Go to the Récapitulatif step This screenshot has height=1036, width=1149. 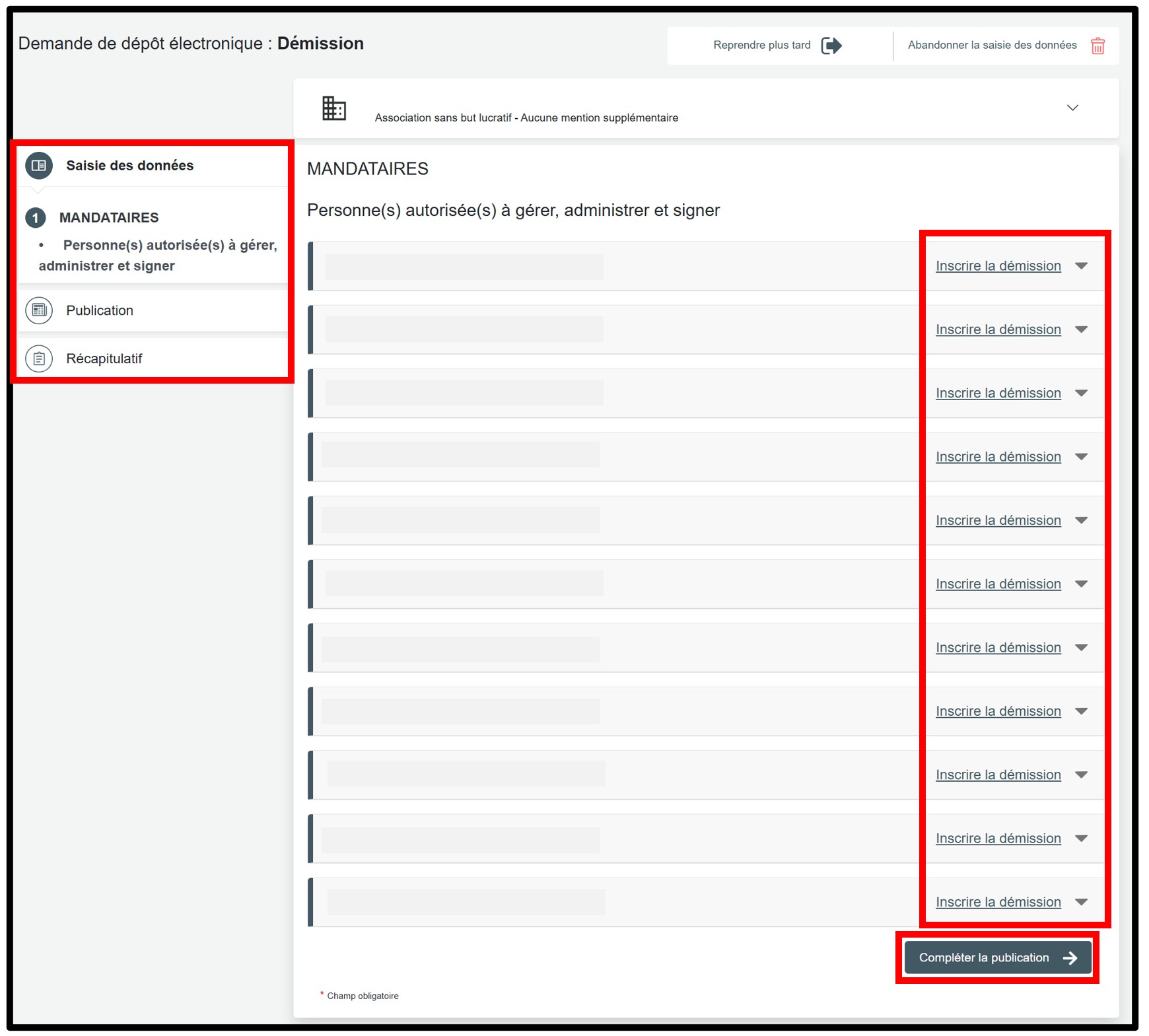[x=104, y=359]
